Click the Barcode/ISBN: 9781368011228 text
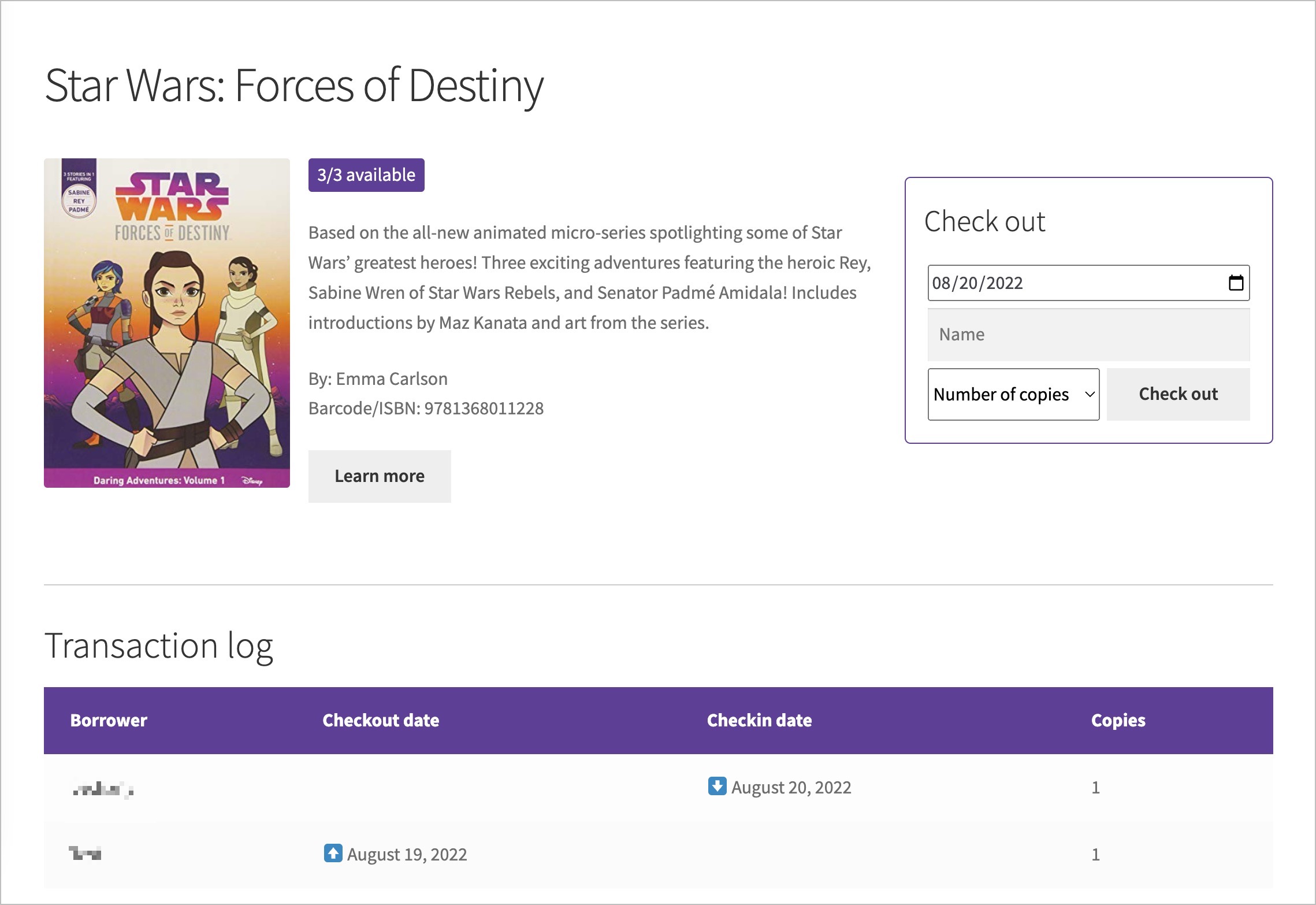This screenshot has width=1316, height=905. click(x=426, y=409)
